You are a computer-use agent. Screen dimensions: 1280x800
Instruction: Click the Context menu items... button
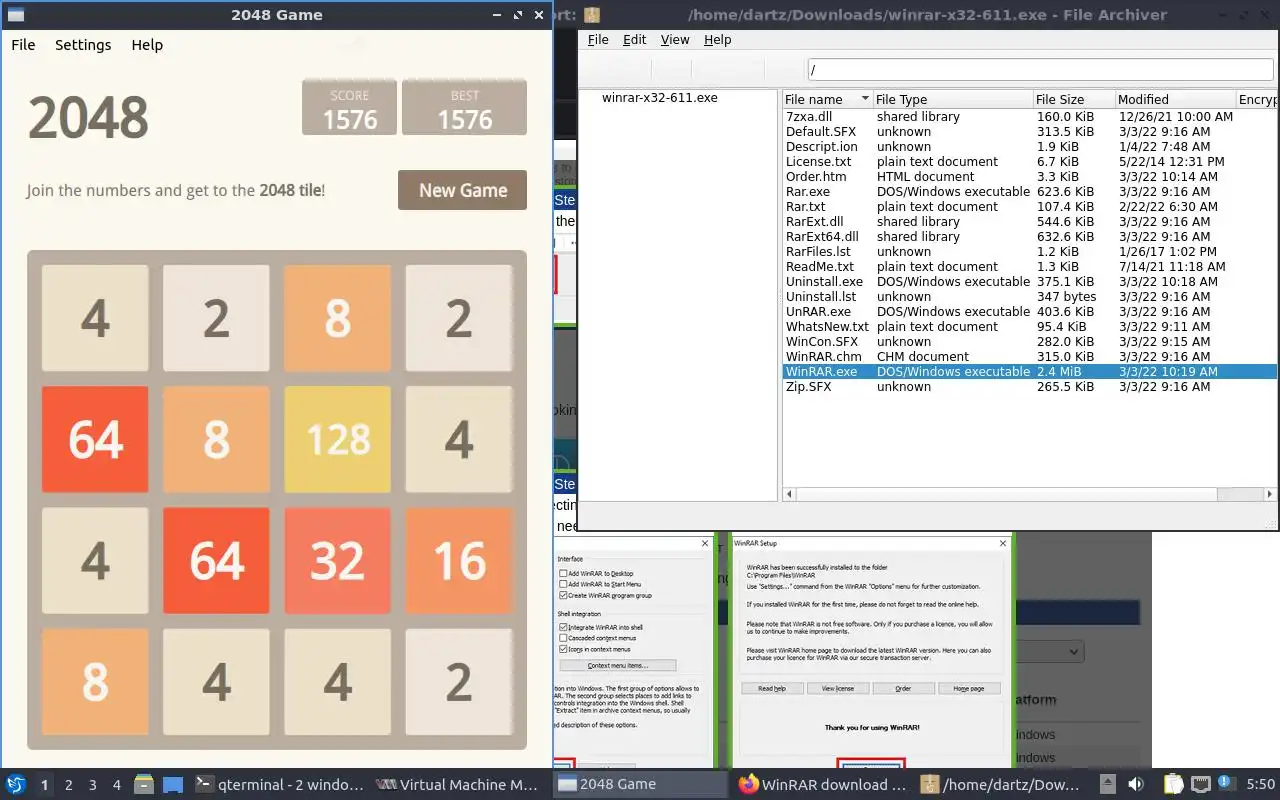point(618,665)
